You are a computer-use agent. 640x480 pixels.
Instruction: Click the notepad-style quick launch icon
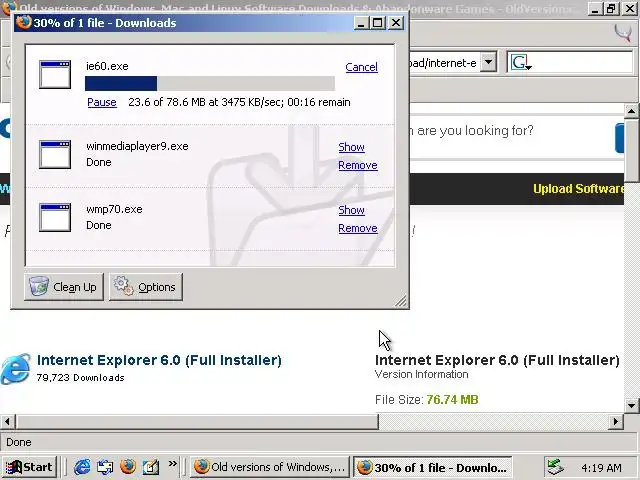(x=151, y=467)
